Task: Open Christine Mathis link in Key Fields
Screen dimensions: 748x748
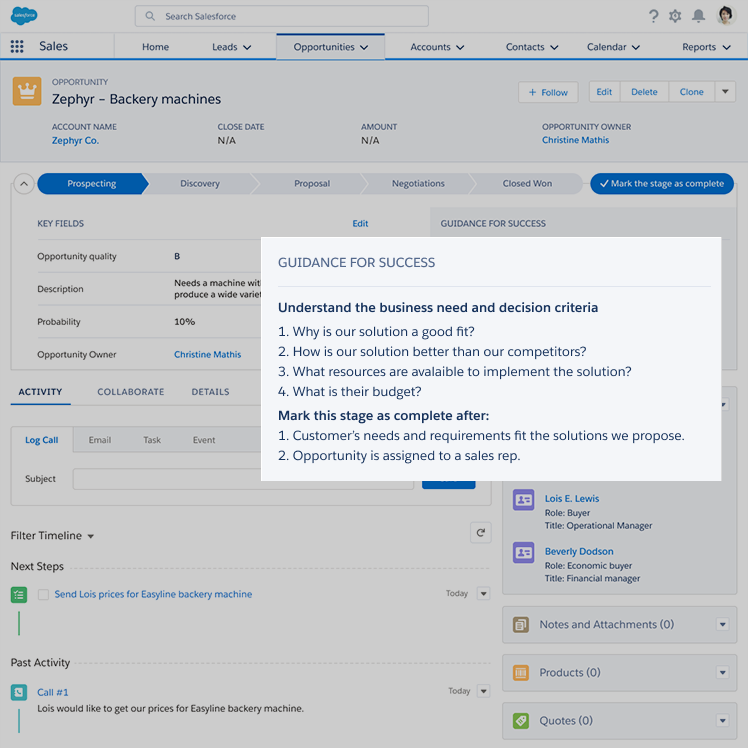Action: click(208, 354)
